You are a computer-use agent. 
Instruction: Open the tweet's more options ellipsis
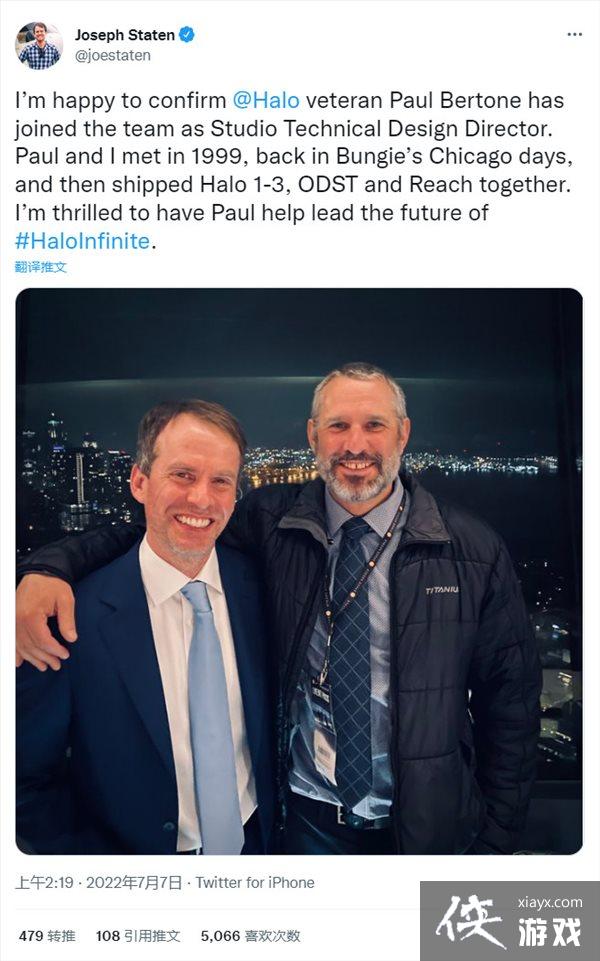[574, 34]
